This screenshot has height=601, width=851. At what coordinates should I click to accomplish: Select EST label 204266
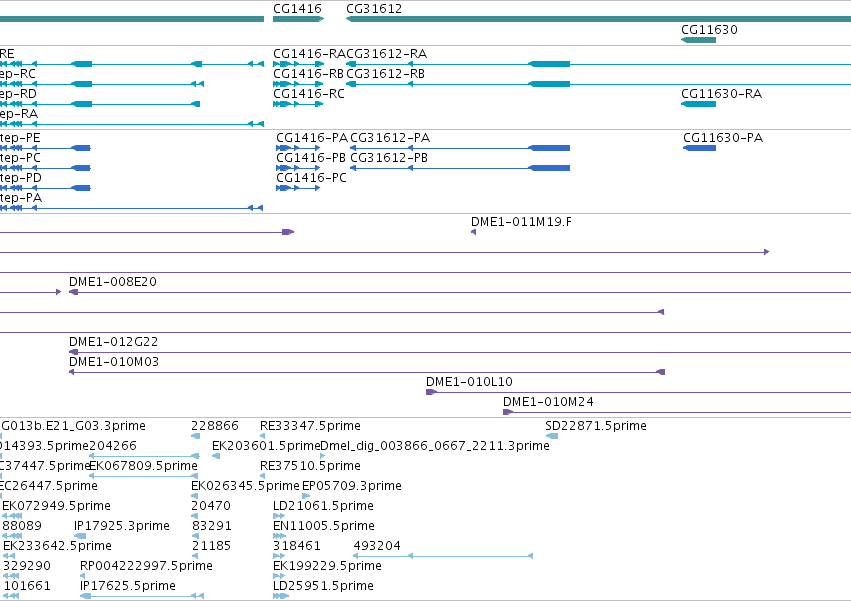point(113,446)
